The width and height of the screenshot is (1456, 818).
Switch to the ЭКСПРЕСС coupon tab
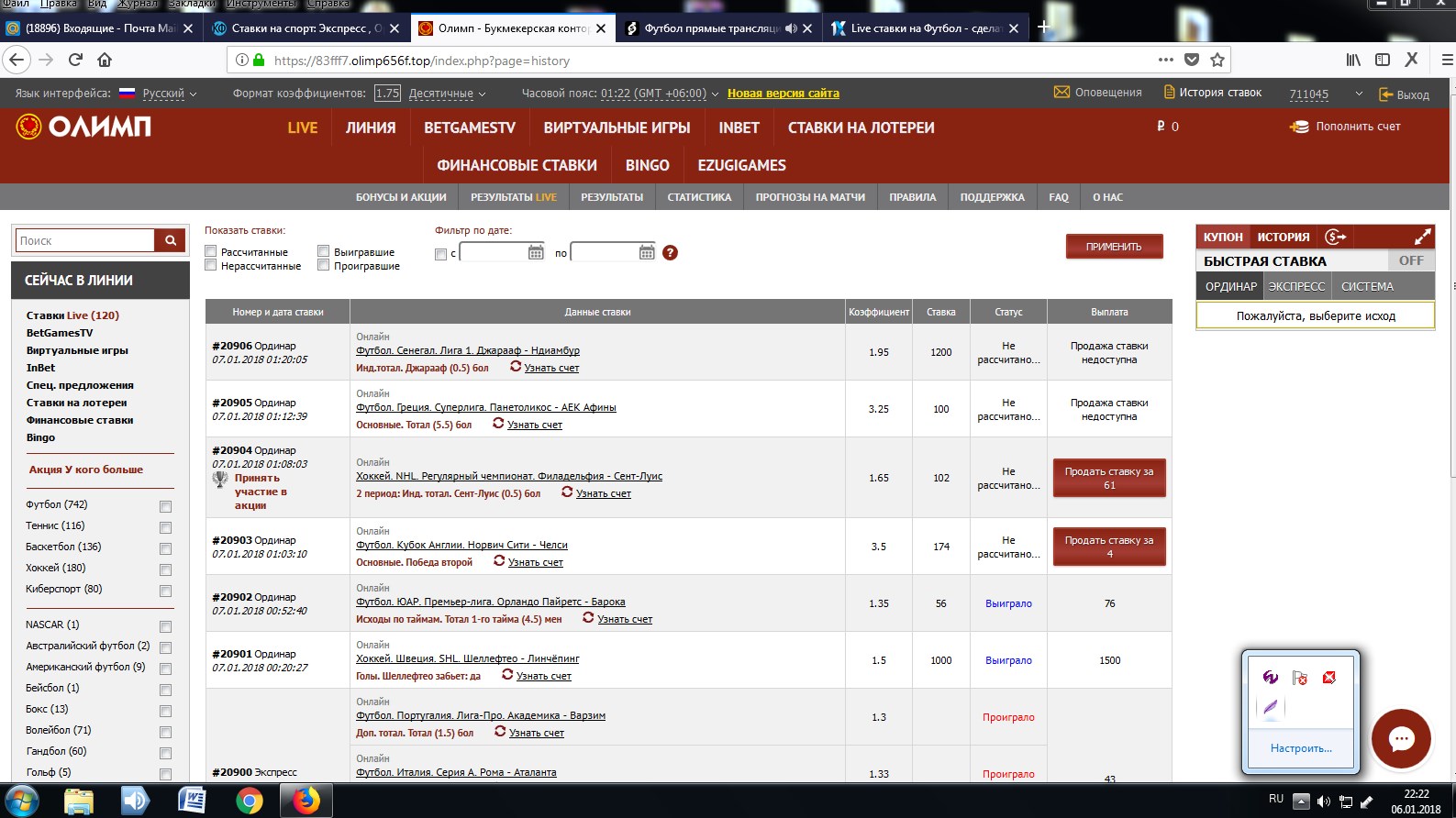pyautogui.click(x=1296, y=286)
